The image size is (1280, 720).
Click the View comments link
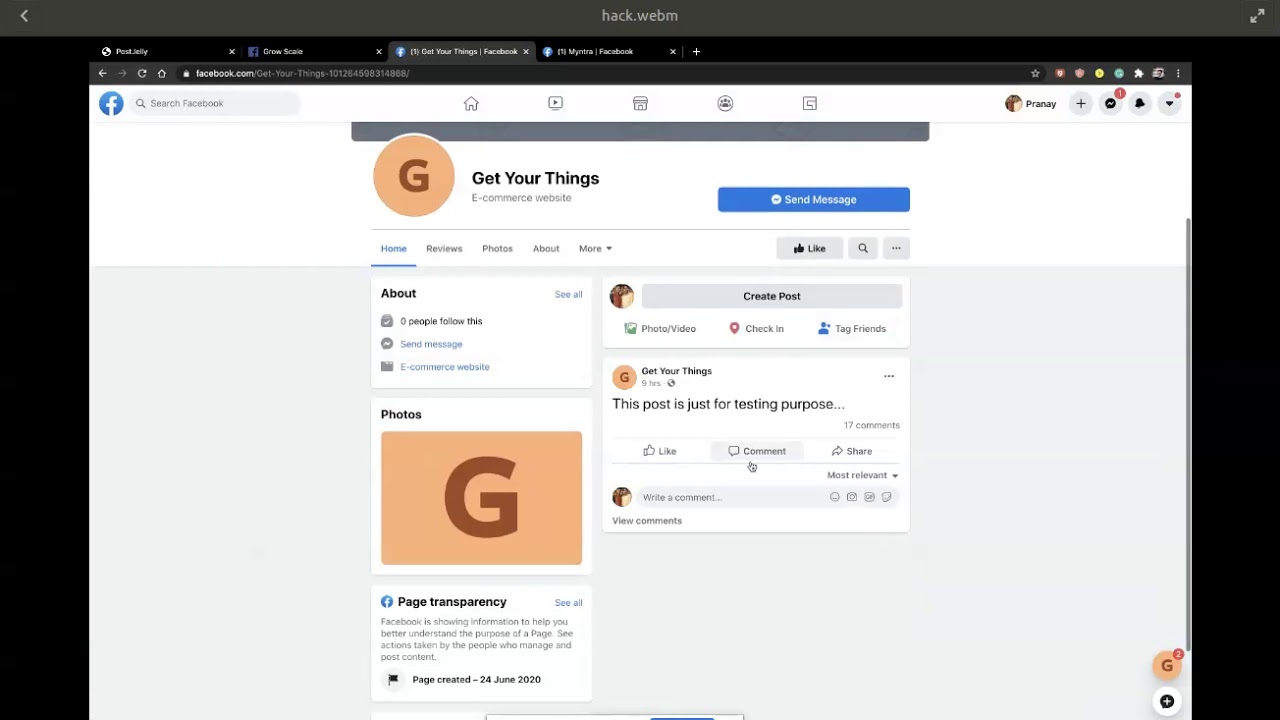[647, 521]
